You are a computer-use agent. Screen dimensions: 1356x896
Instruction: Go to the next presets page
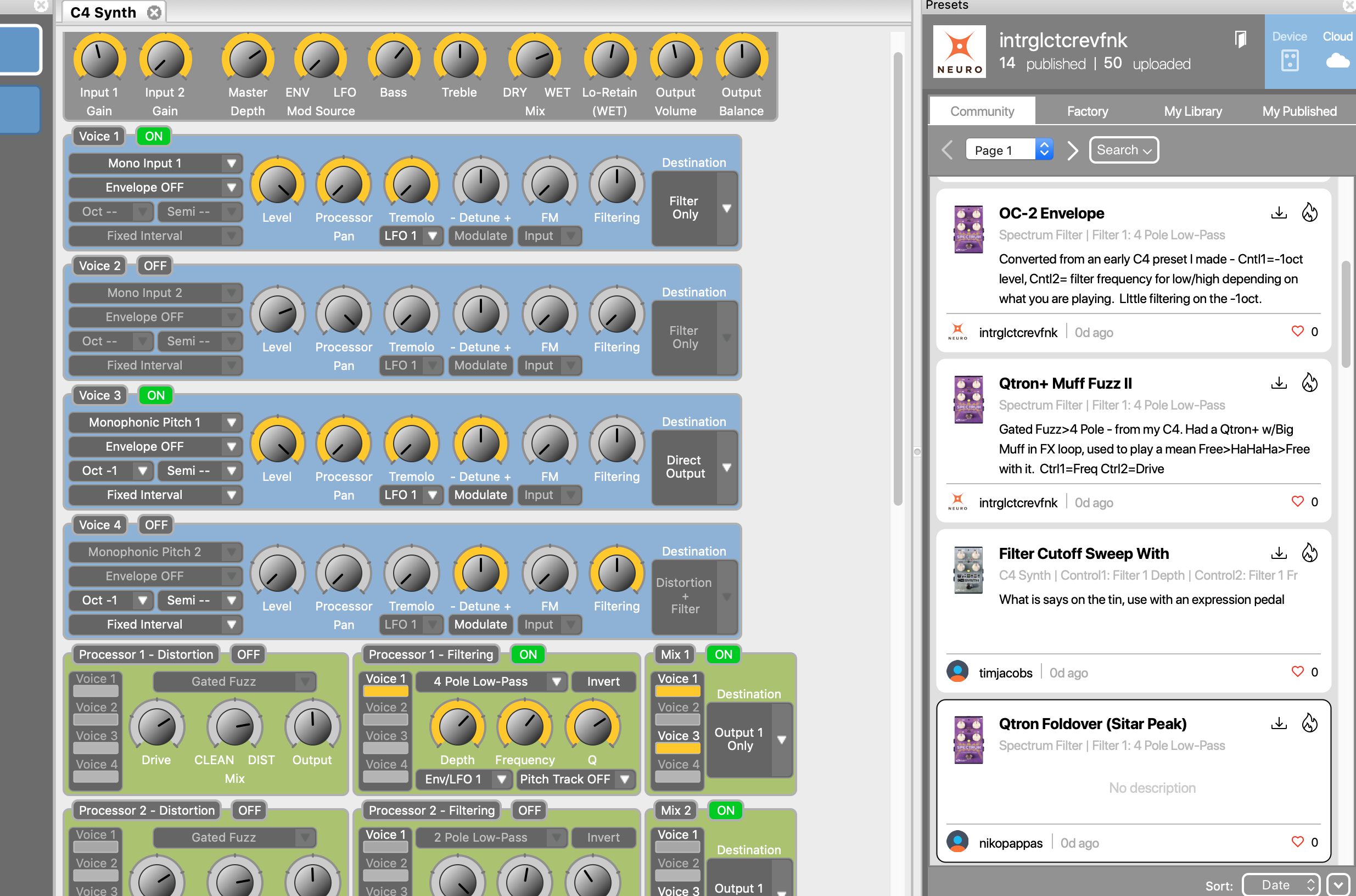tap(1072, 150)
